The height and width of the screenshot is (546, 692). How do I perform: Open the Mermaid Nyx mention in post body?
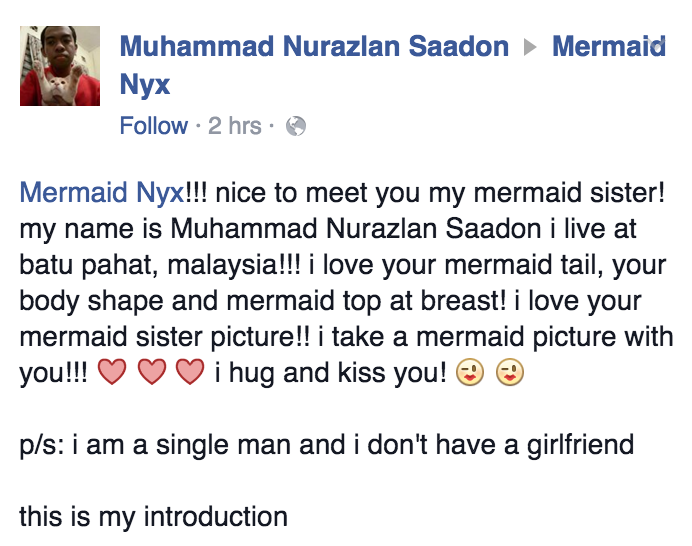pyautogui.click(x=96, y=191)
